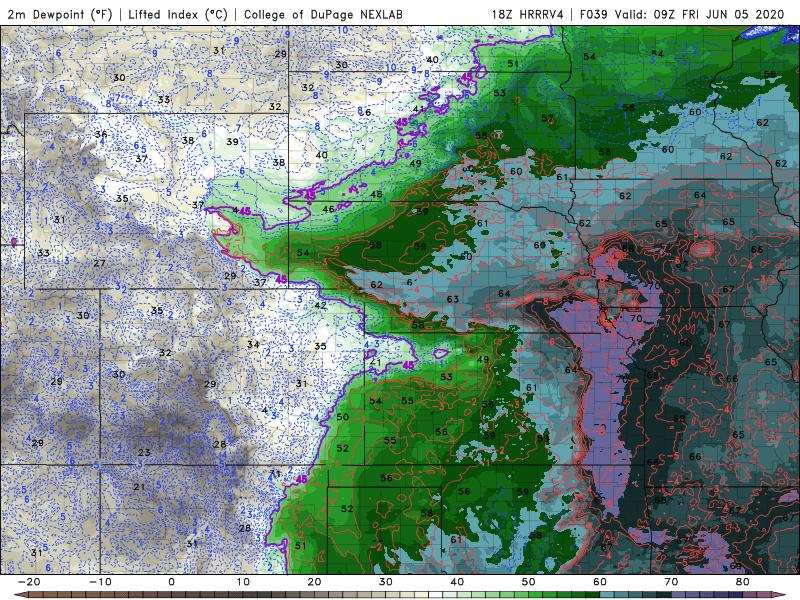The width and height of the screenshot is (800, 600).
Task: Click the '18Z HRRRV4' model run label
Action: point(528,14)
